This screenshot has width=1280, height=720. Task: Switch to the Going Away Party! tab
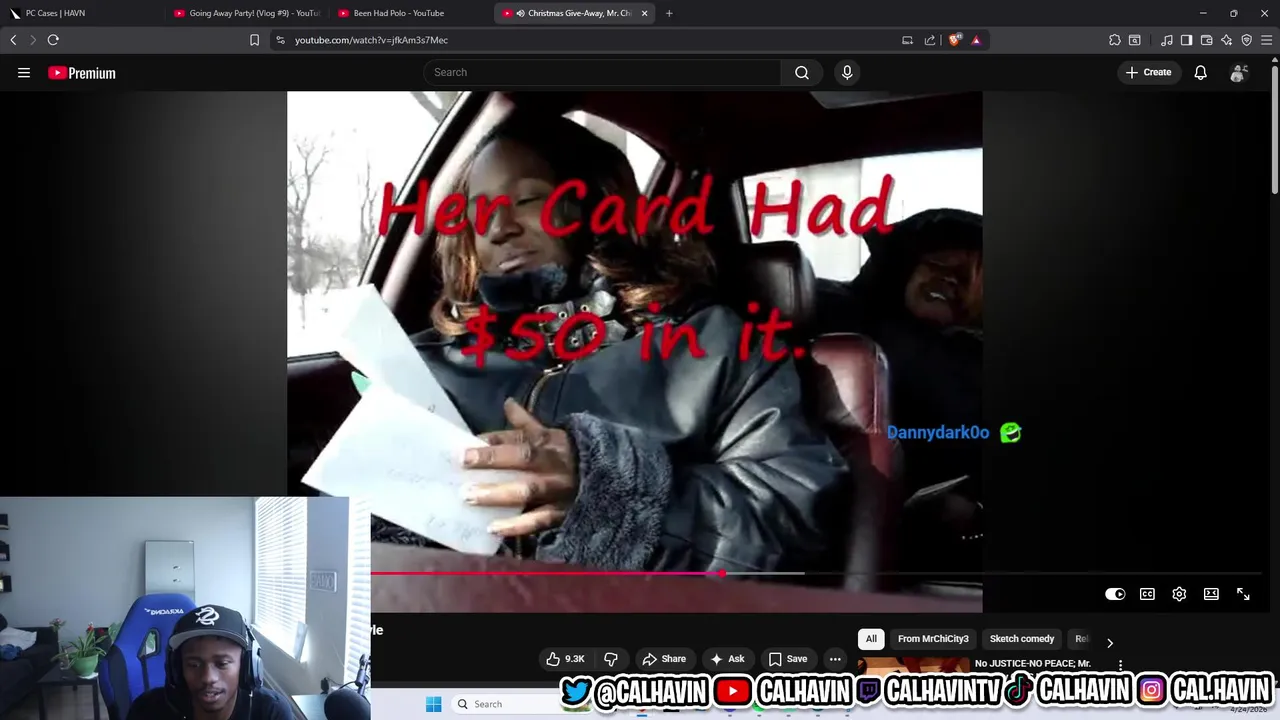click(x=246, y=13)
